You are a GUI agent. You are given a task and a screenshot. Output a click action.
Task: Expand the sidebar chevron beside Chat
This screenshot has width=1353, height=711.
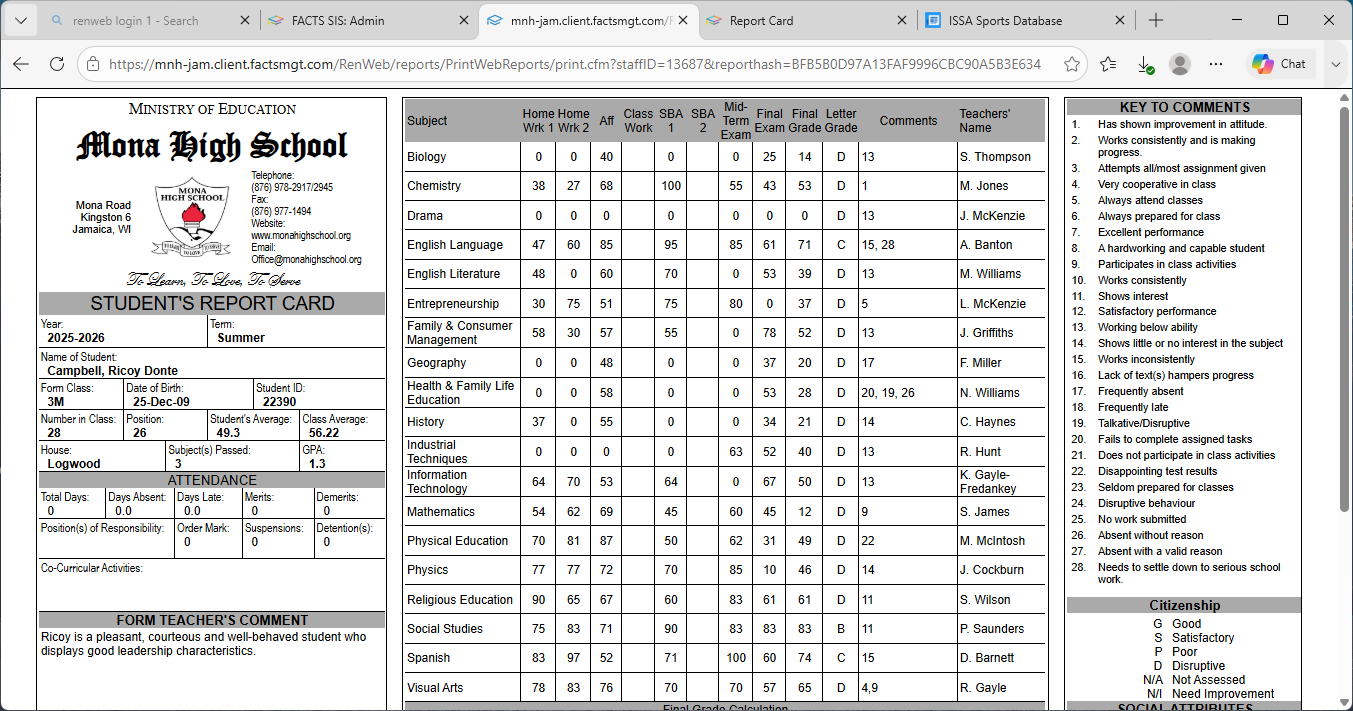tap(1336, 64)
